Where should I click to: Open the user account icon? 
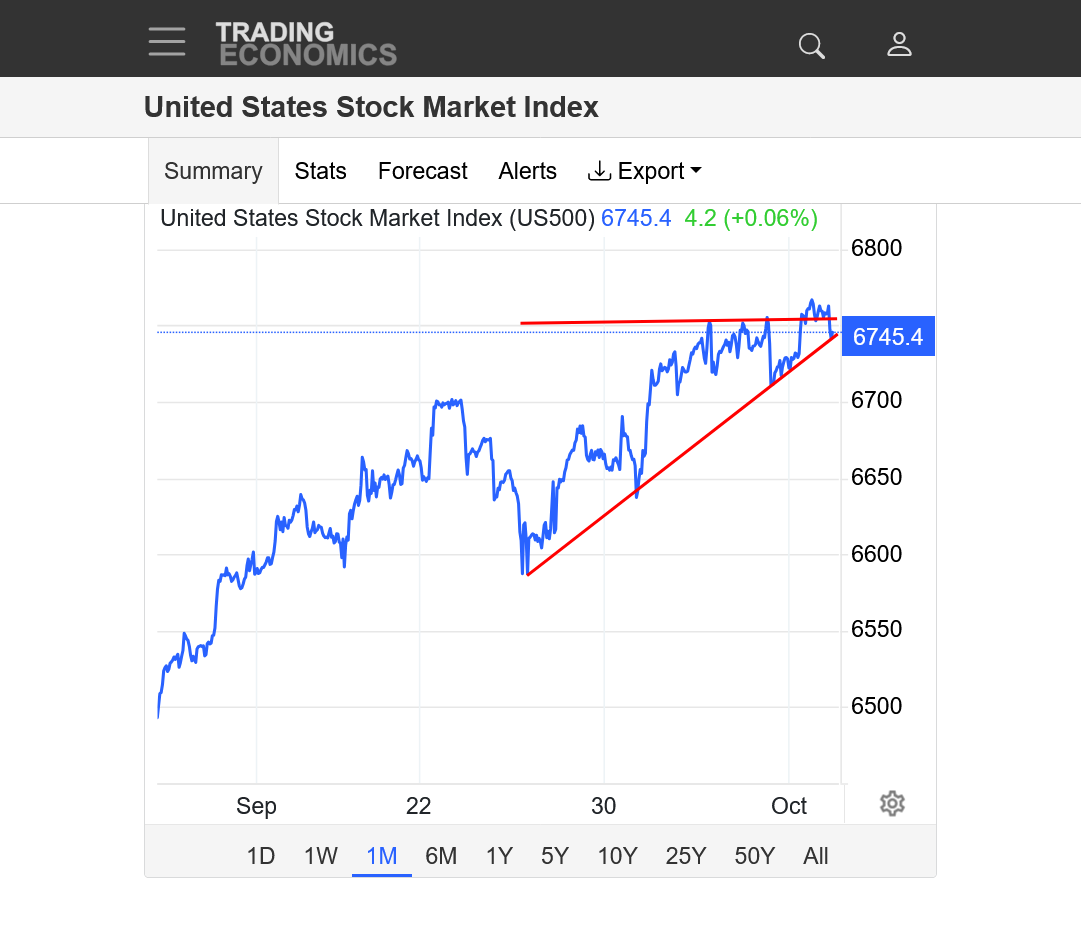click(x=899, y=45)
